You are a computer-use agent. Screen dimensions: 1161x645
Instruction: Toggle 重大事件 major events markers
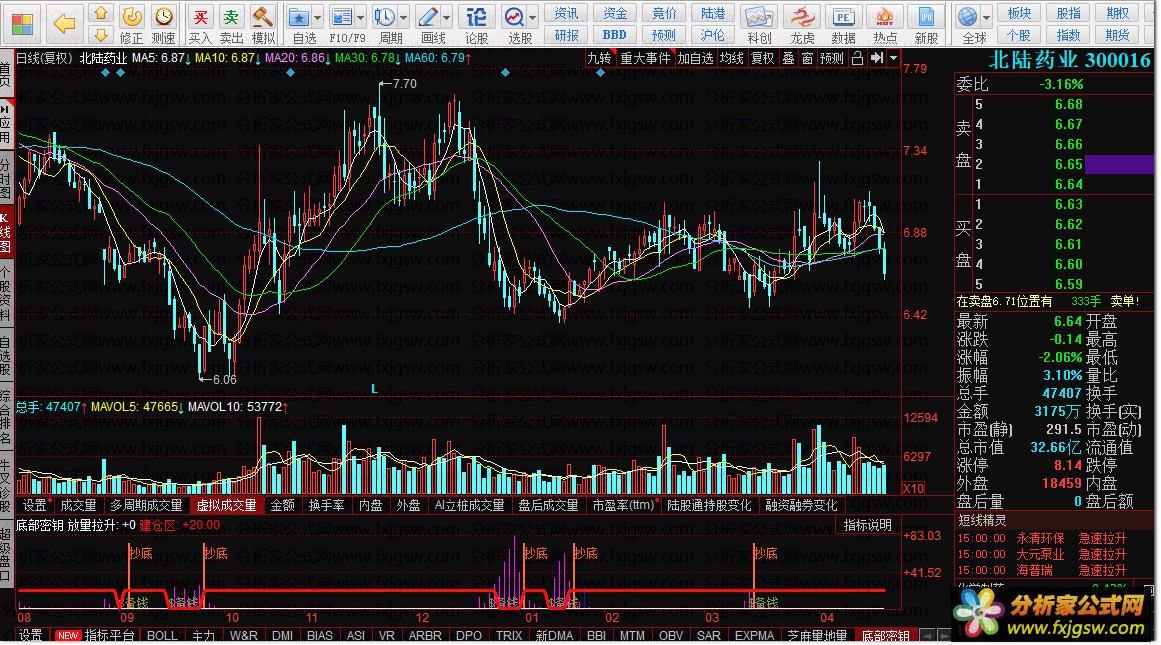point(645,58)
